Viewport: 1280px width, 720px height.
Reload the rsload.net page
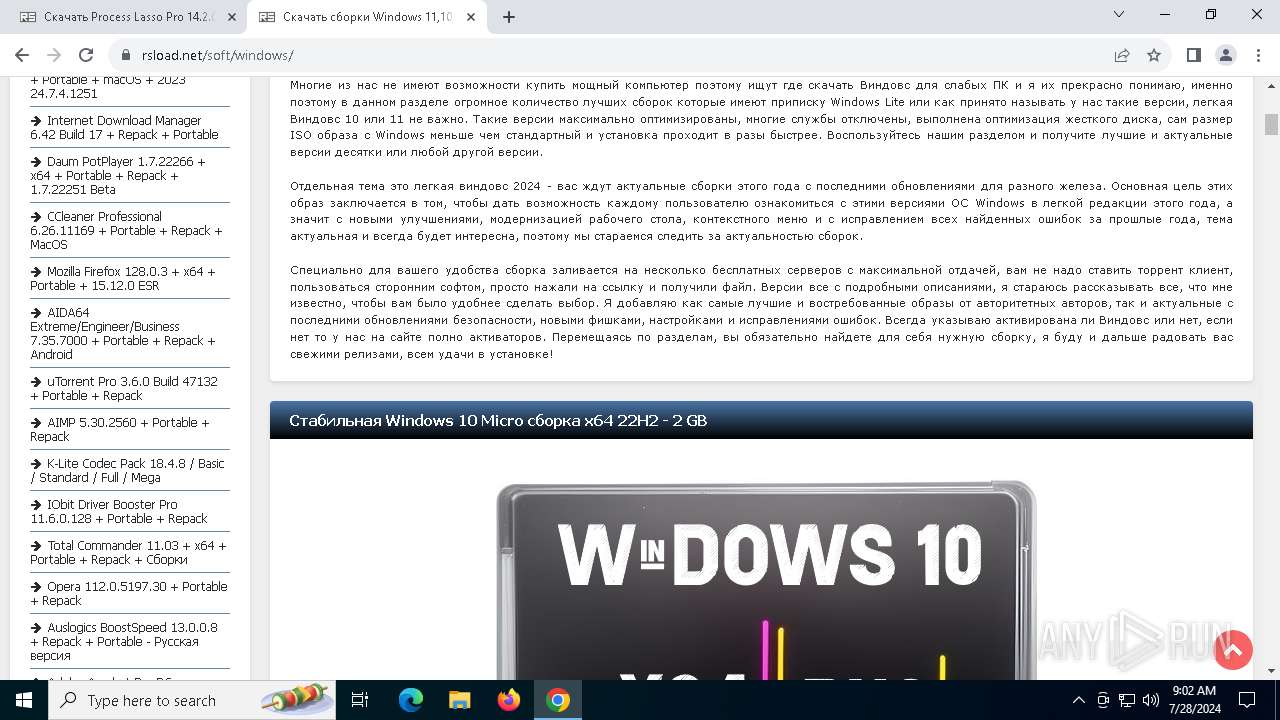[x=86, y=55]
